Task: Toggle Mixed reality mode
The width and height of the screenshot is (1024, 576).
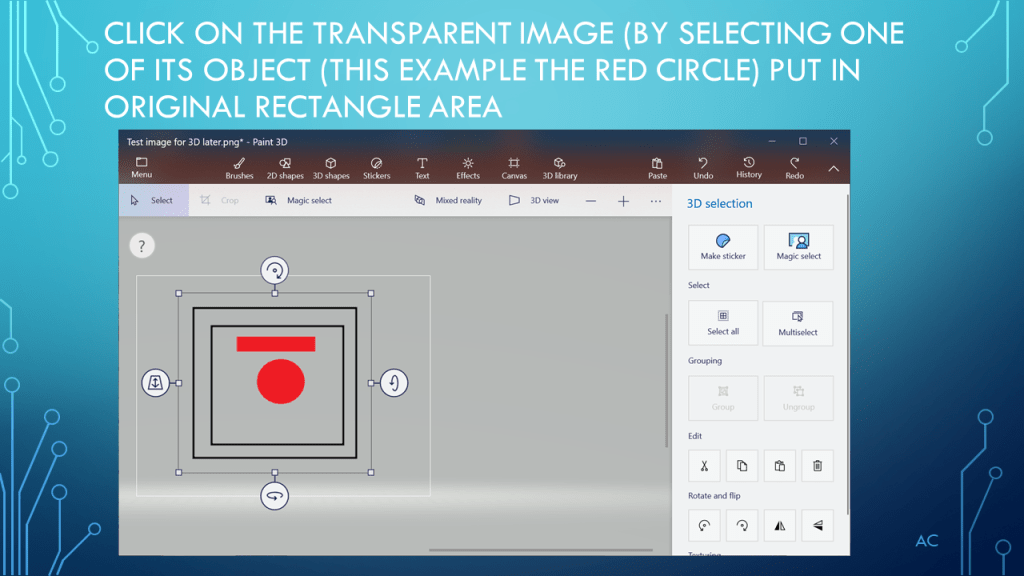Action: click(448, 200)
